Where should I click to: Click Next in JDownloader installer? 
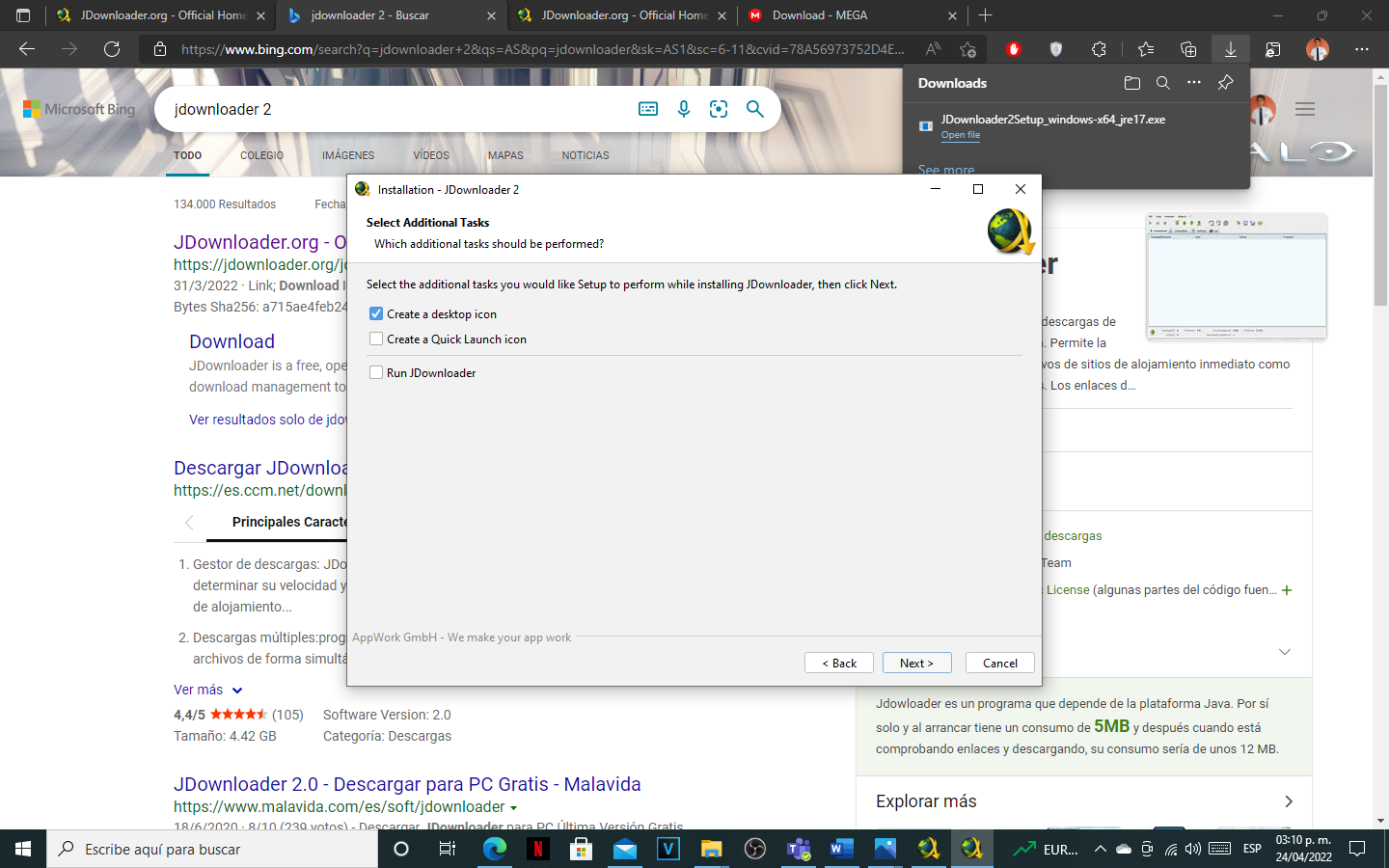point(916,664)
